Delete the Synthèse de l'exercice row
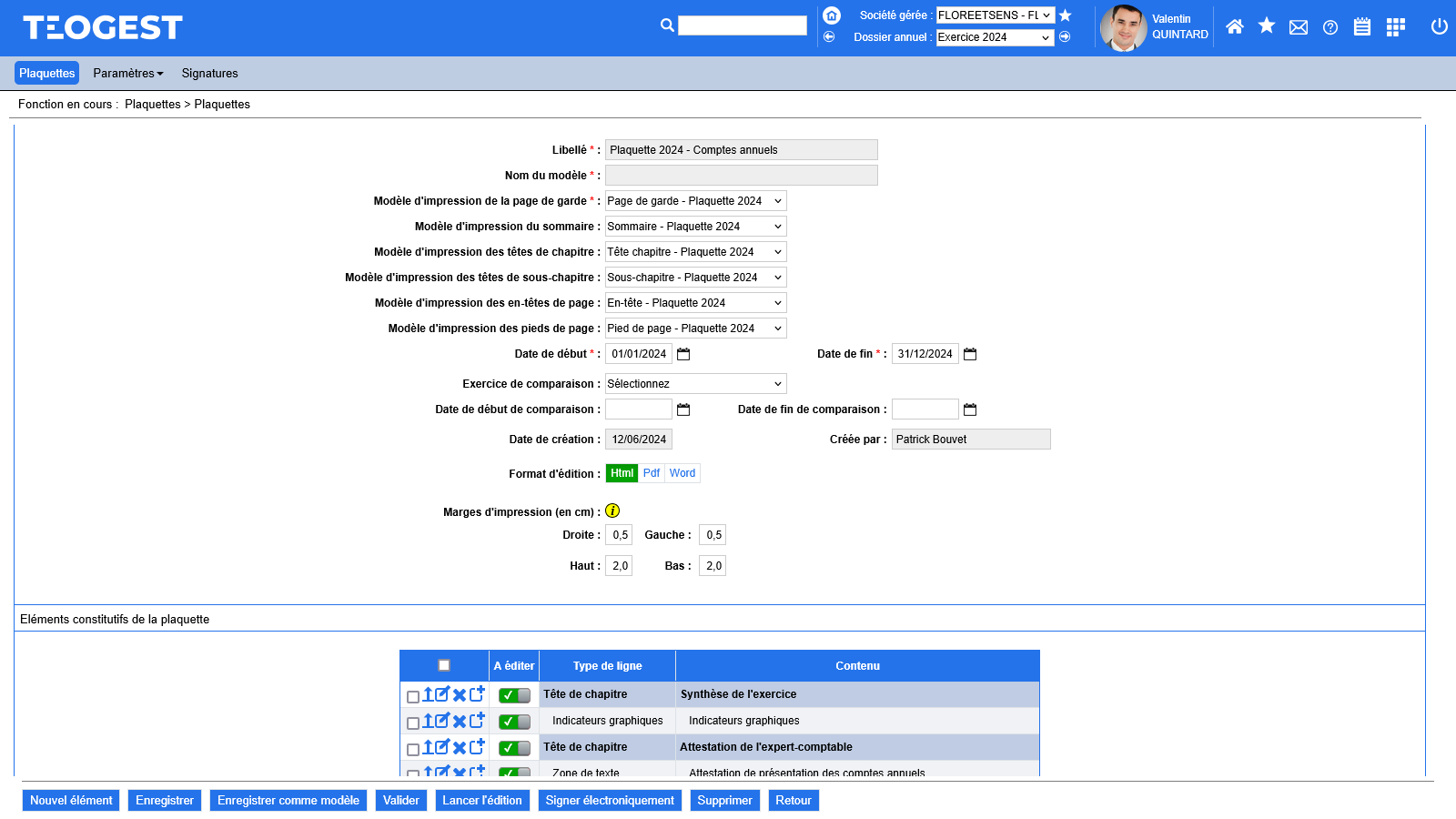This screenshot has height=819, width=1456. coord(460,695)
